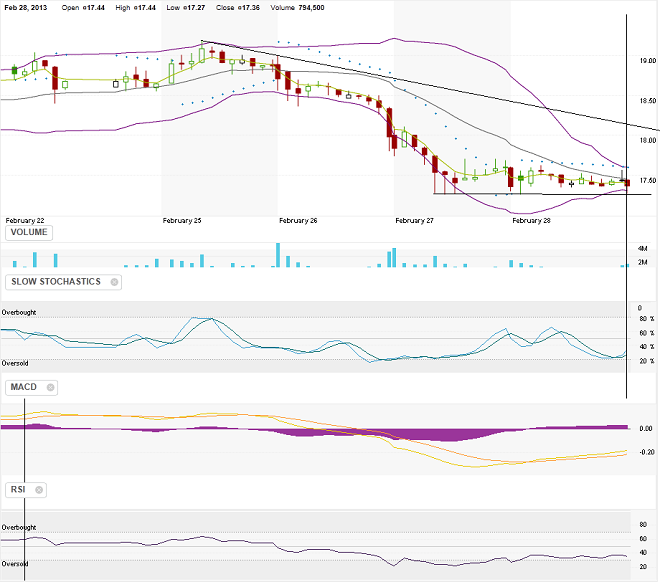
Task: Click the February 28 date label
Action: [532, 220]
